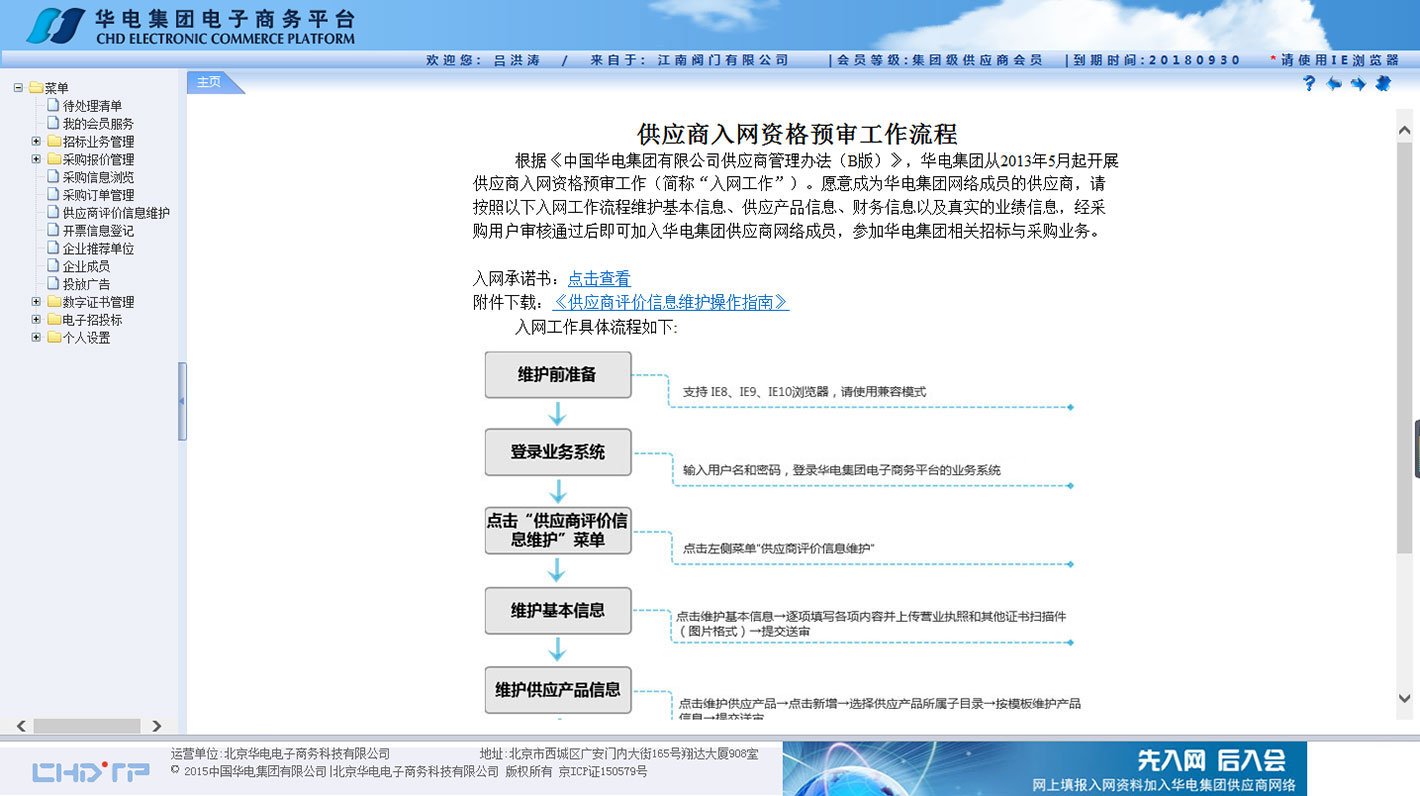Viewport: 1420px width, 796px height.
Task: Expand the 招标业务管理 folder
Action: coord(36,141)
